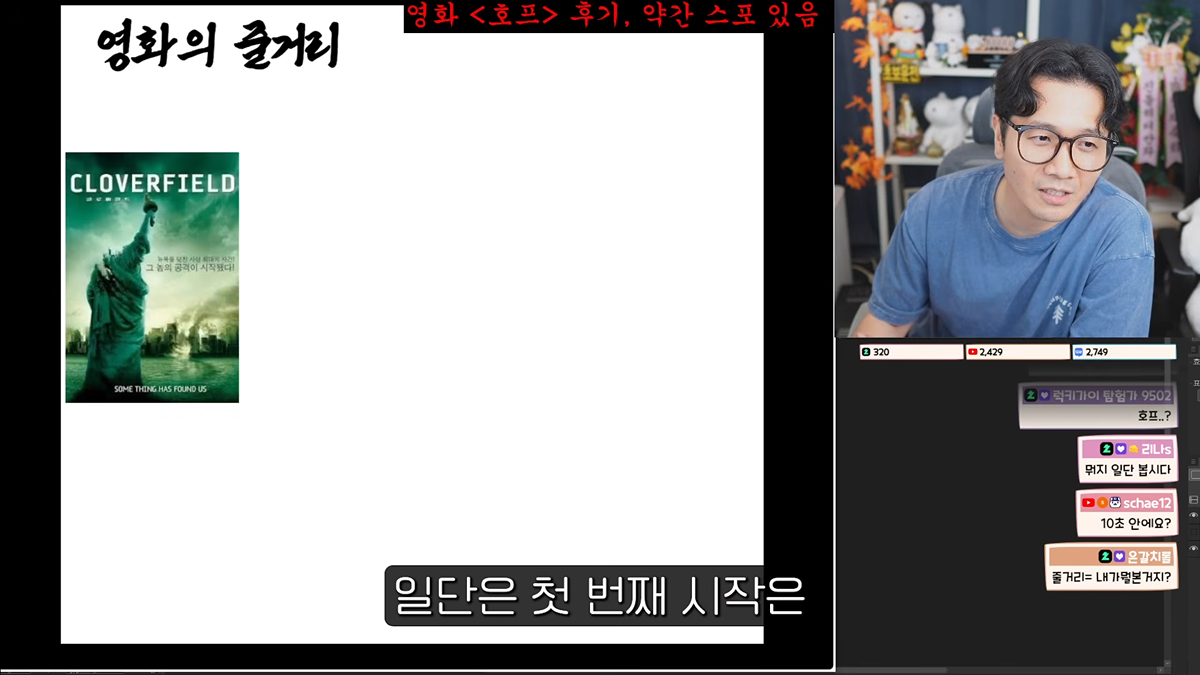
Task: Click the Chzzk badge beside 은갈치롬
Action: coord(1104,556)
